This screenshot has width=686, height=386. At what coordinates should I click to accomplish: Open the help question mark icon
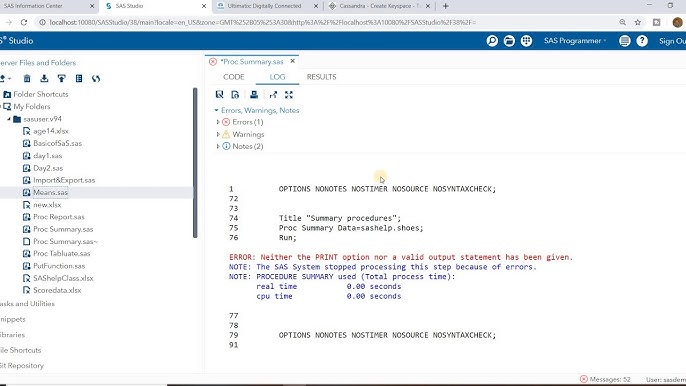(x=642, y=41)
